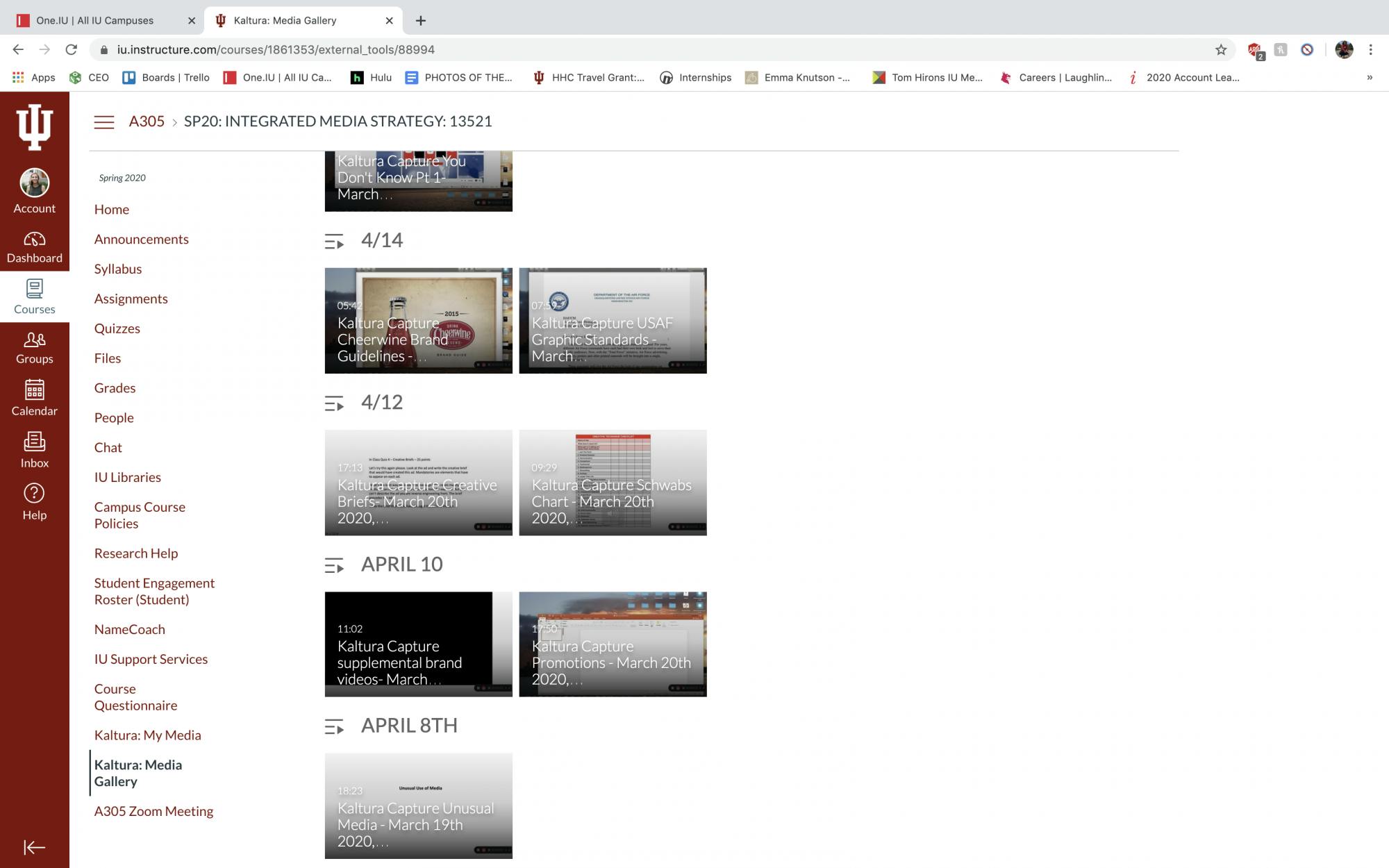Switch to the One.IU browser tab
1389x868 pixels.
coord(95,20)
